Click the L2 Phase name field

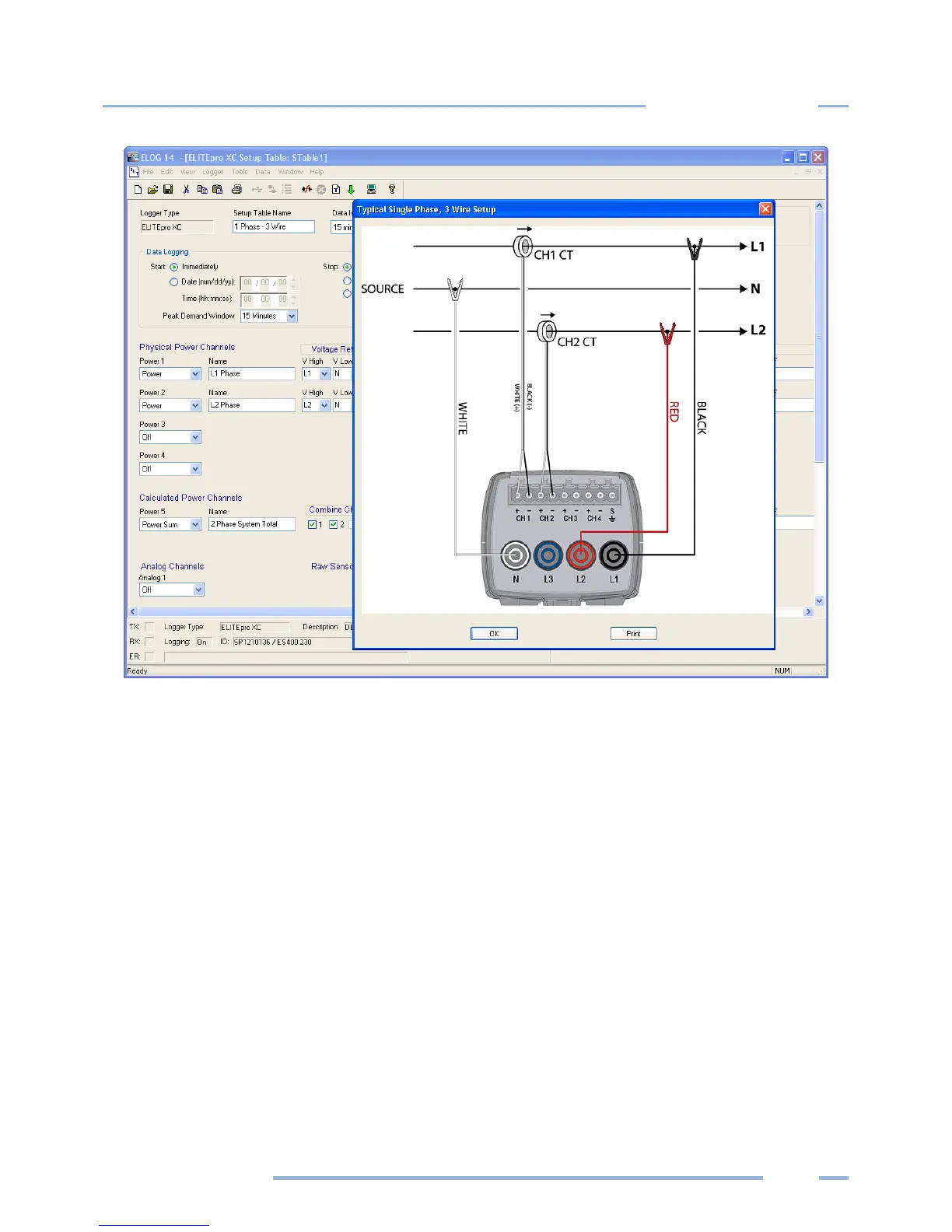pyautogui.click(x=251, y=405)
